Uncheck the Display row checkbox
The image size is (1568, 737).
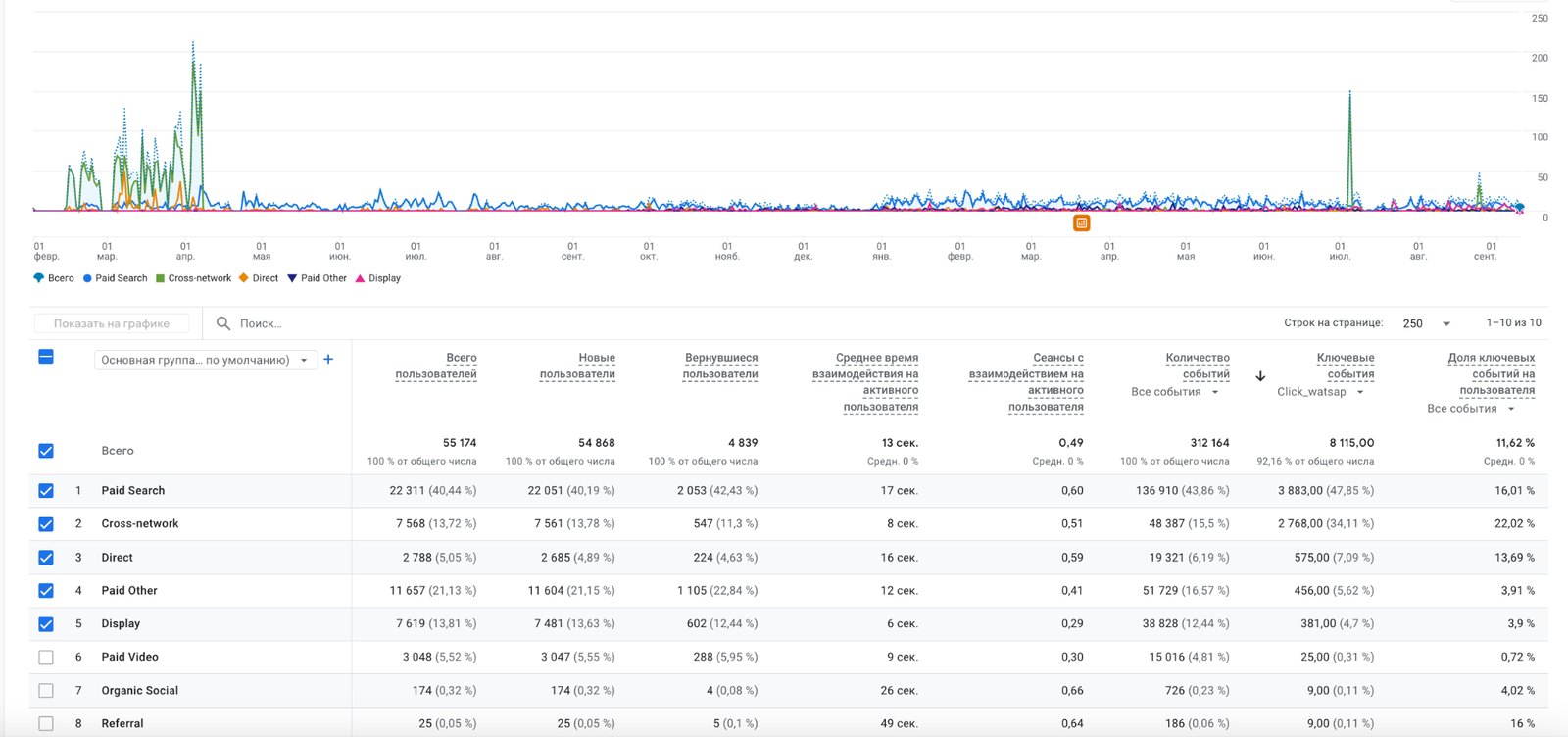[x=46, y=624]
